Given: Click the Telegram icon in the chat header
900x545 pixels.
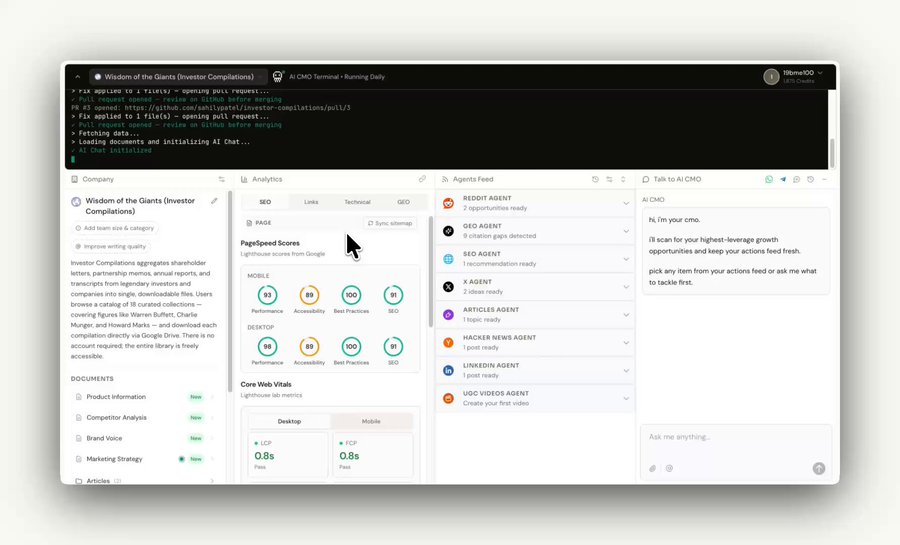Looking at the screenshot, I should click(783, 180).
